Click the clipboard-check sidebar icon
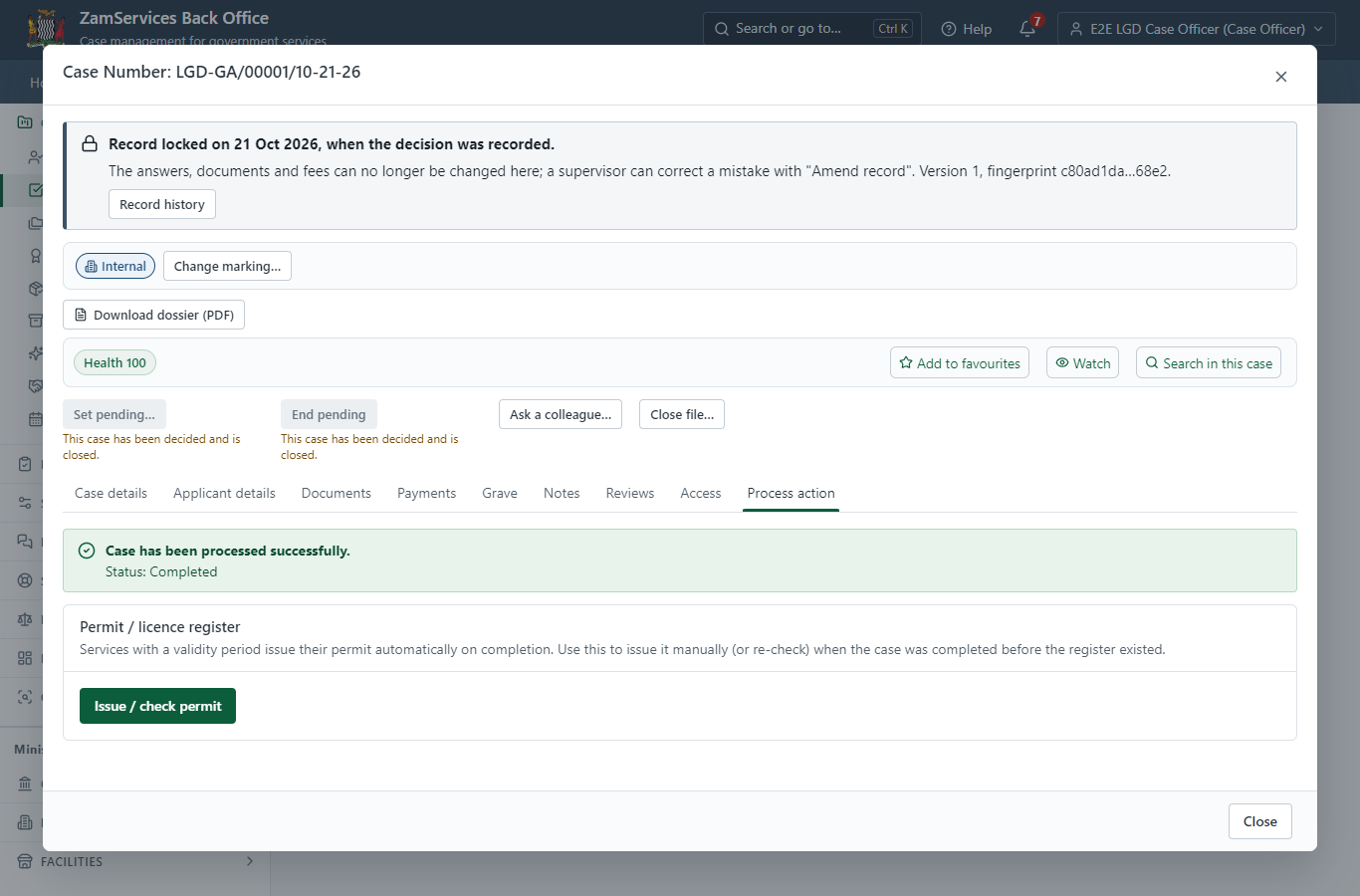Viewport: 1360px width, 896px height. point(25,464)
